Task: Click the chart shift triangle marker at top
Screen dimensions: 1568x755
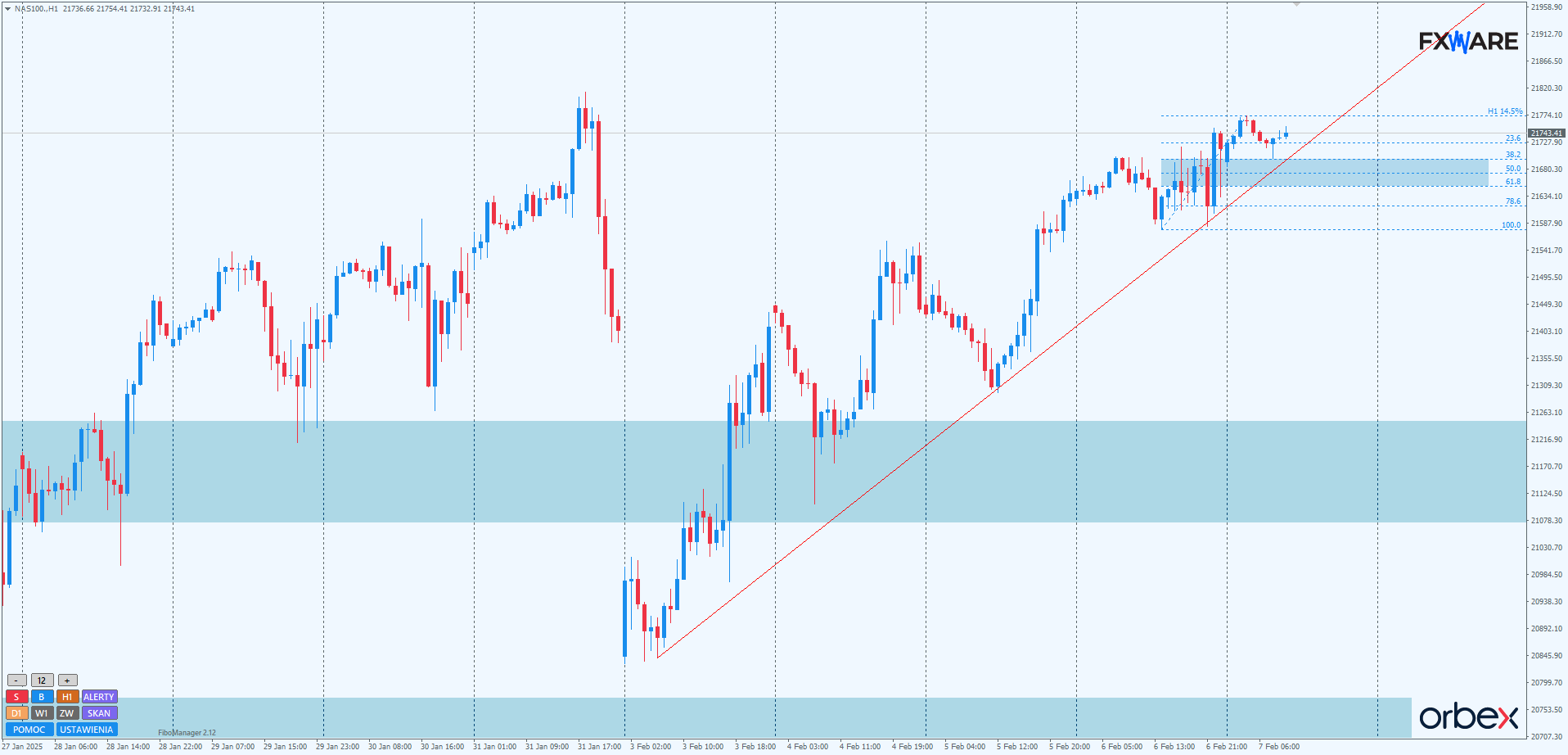Action: point(1296,5)
